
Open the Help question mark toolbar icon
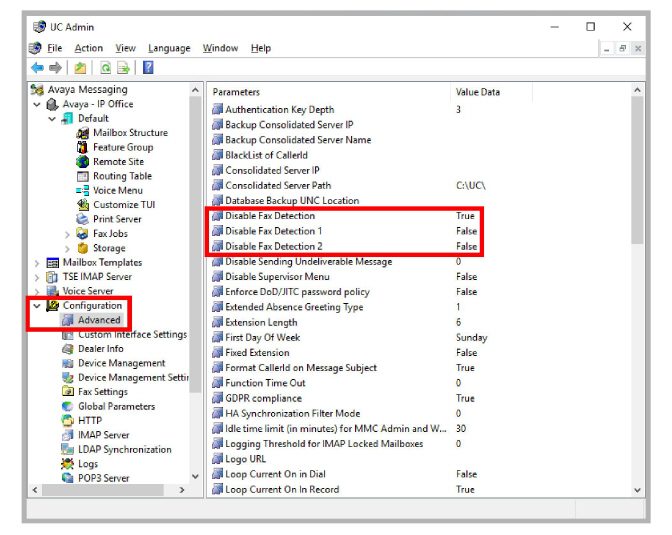(x=148, y=68)
